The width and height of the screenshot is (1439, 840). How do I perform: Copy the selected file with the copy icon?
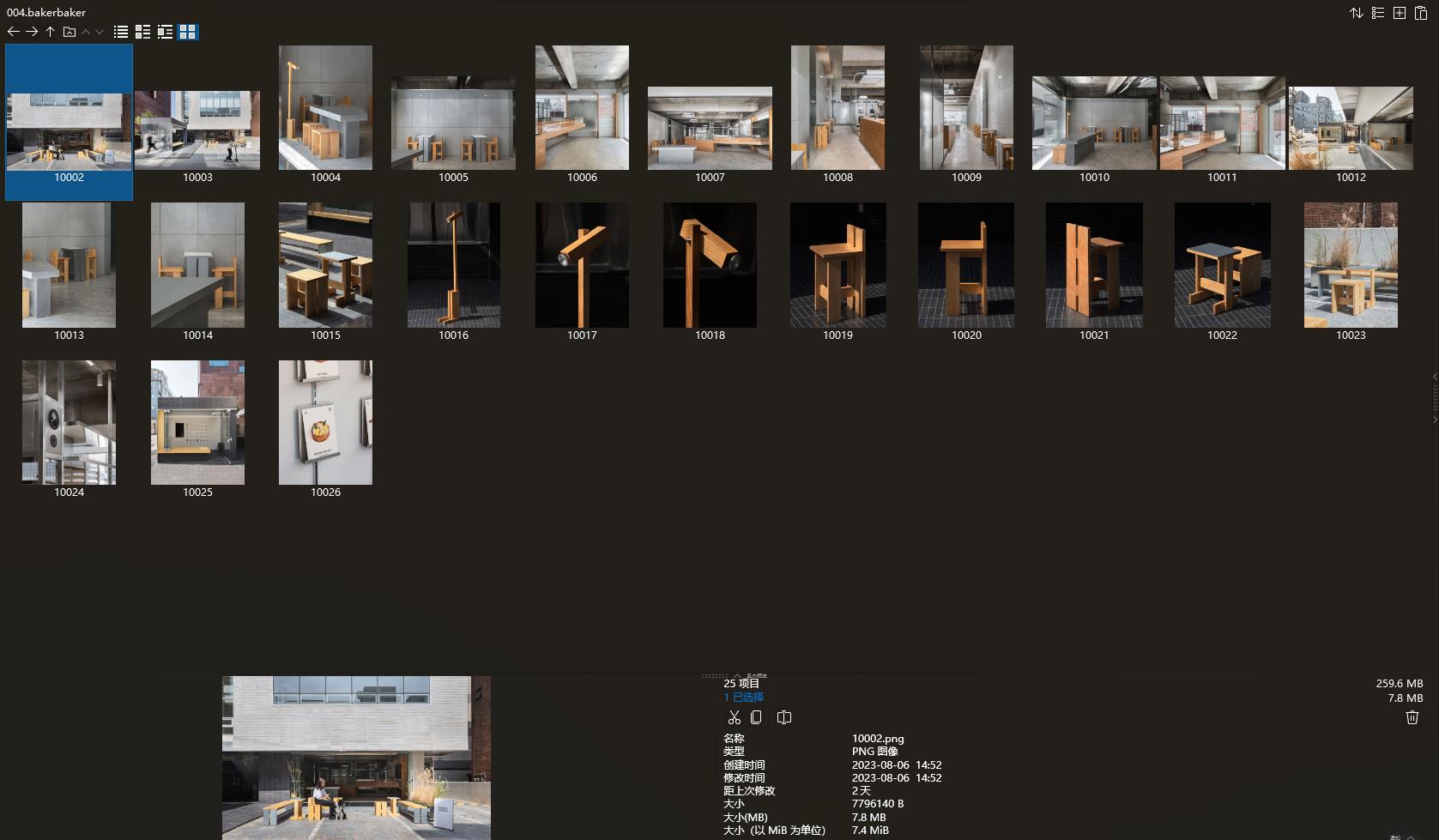pyautogui.click(x=756, y=717)
